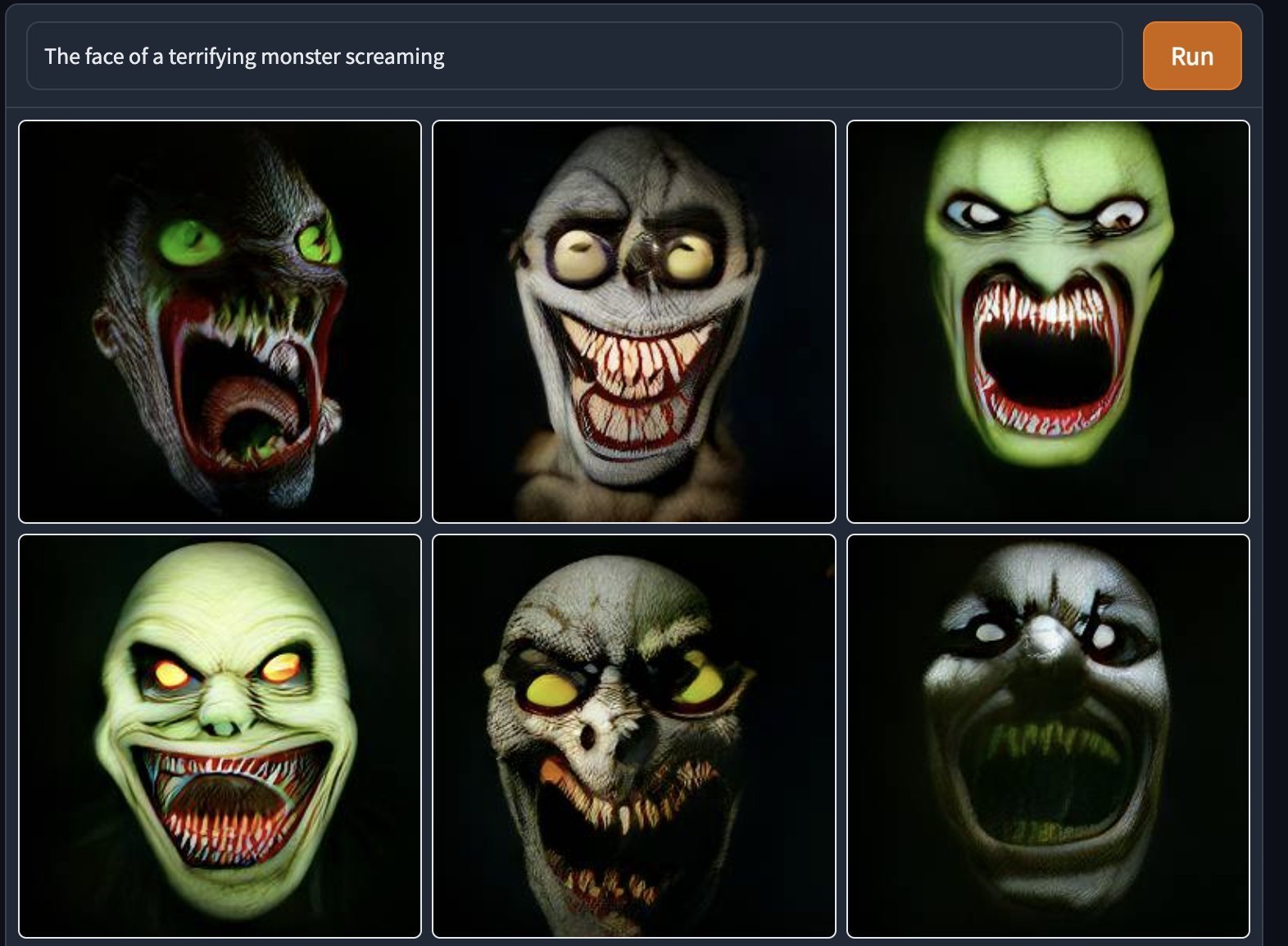Select the gray grinning monster with round eyes
The width and height of the screenshot is (1288, 946).
point(633,321)
